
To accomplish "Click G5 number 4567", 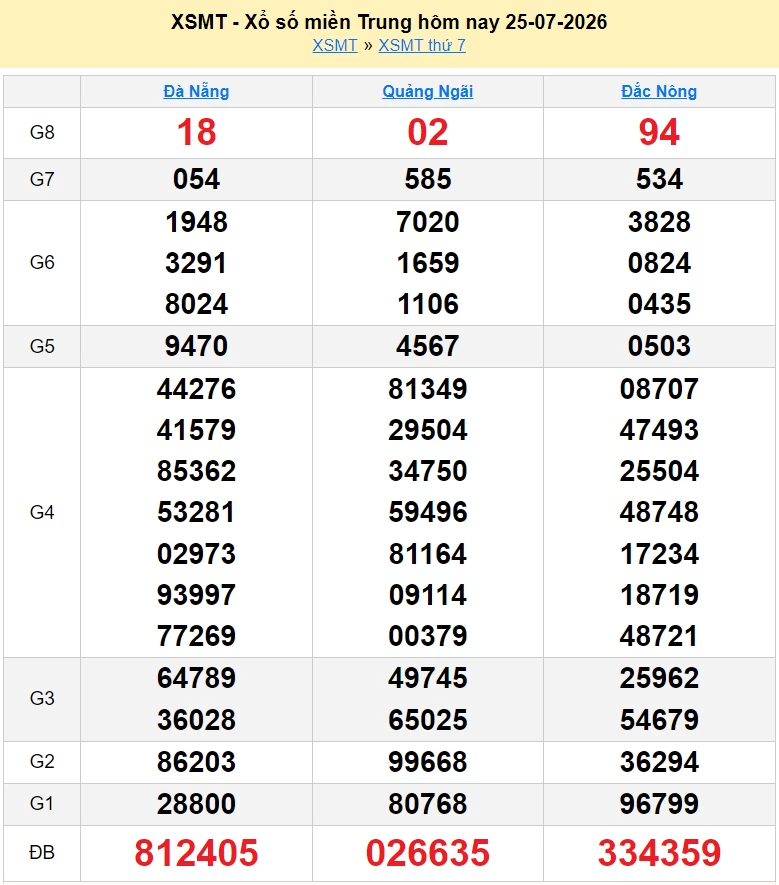I will pos(428,346).
